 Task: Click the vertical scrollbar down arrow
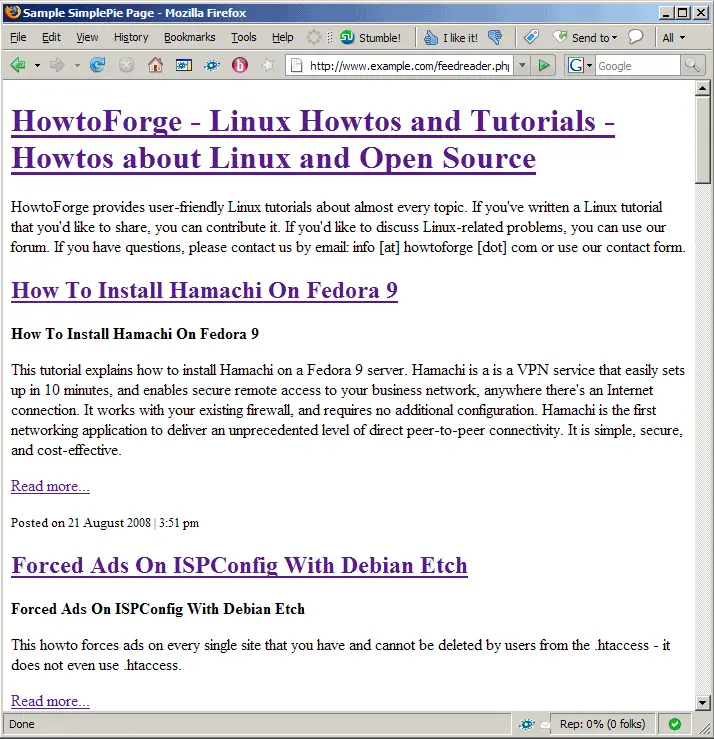(x=703, y=703)
